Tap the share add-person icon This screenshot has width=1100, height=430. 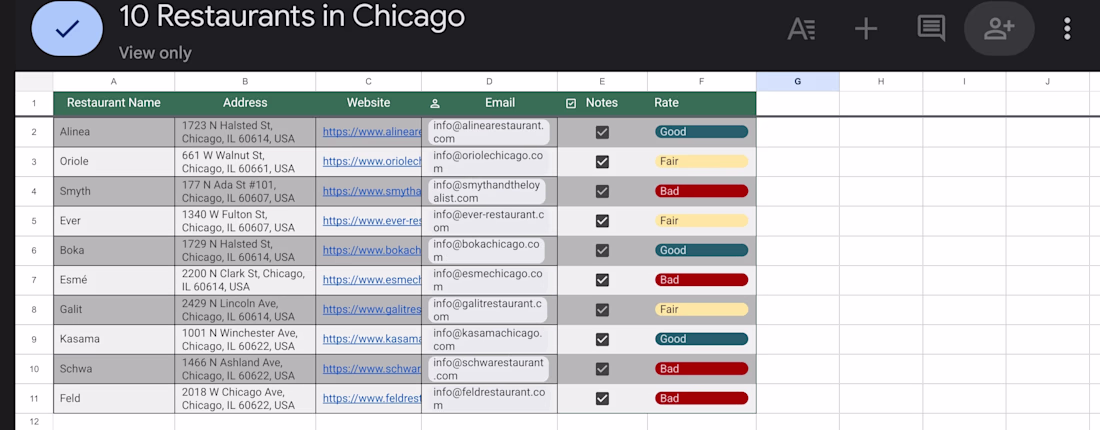999,29
